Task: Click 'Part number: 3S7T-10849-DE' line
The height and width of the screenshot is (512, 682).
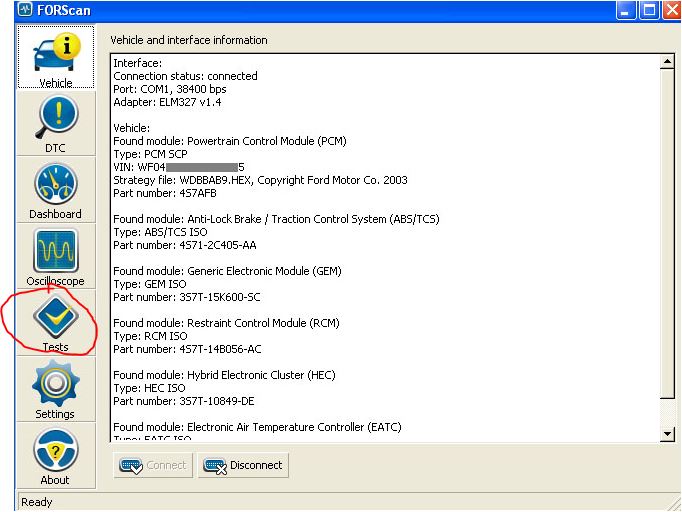Action: point(184,401)
